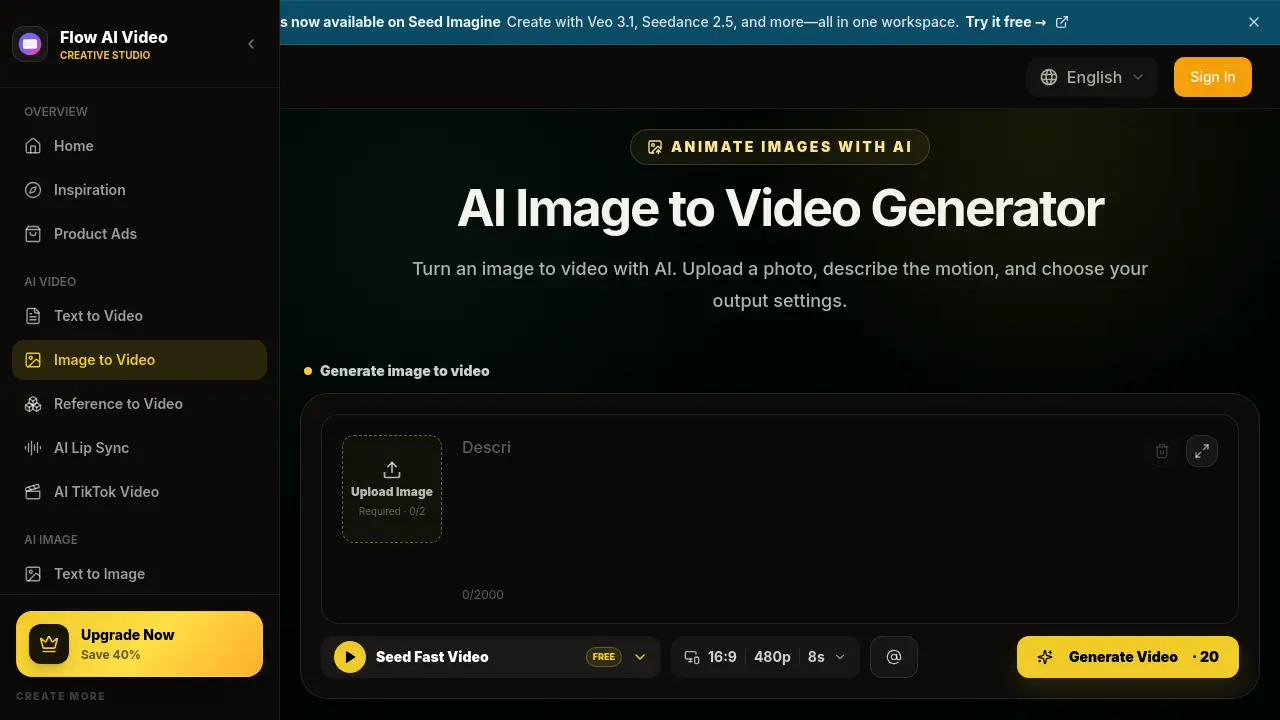Screen dimensions: 1280x720
Task: Open the Seed Fast Video model dropdown
Action: tap(491, 657)
